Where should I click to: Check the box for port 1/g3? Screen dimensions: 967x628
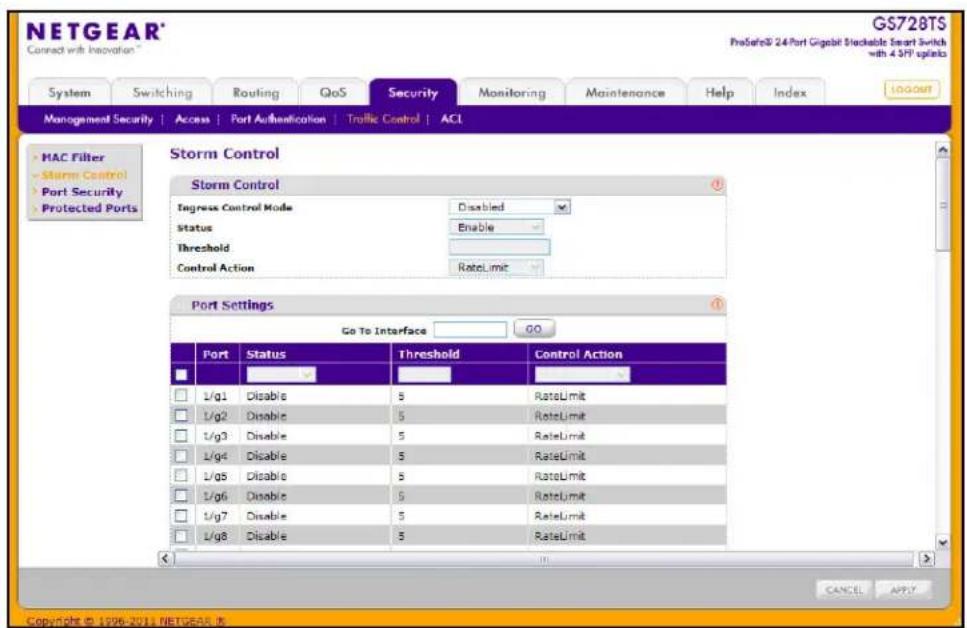(181, 436)
